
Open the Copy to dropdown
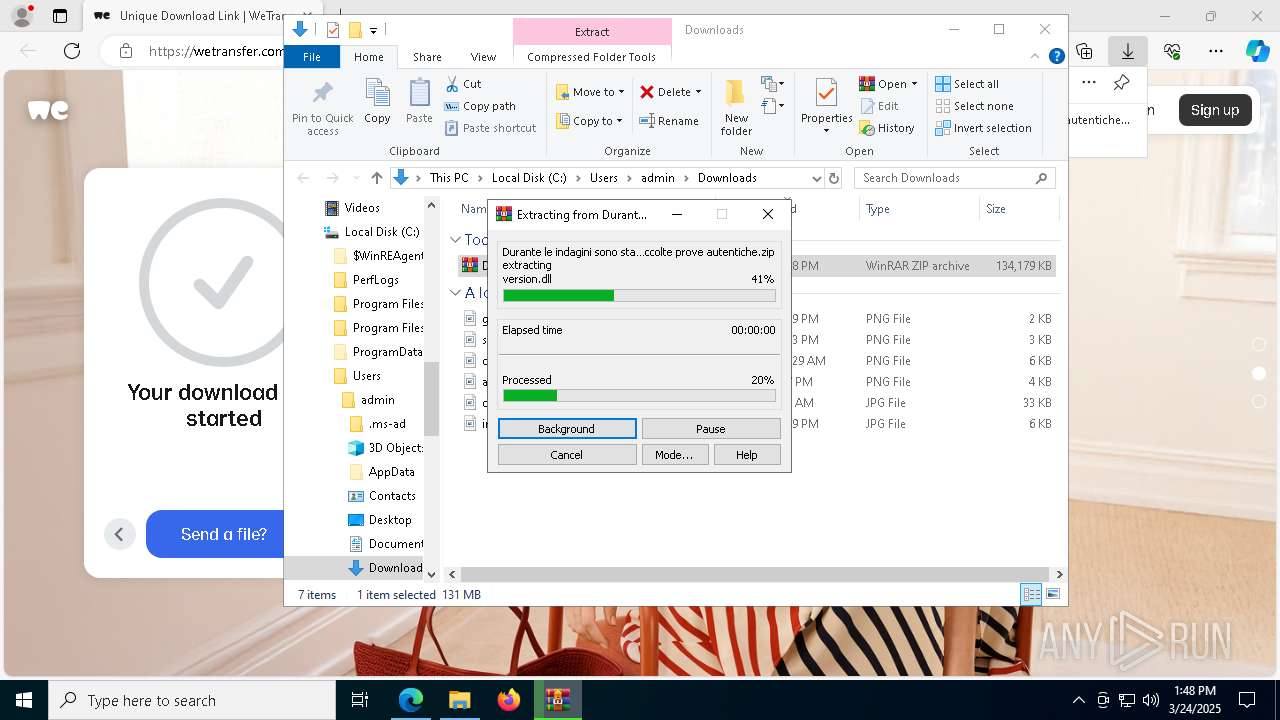[x=589, y=121]
